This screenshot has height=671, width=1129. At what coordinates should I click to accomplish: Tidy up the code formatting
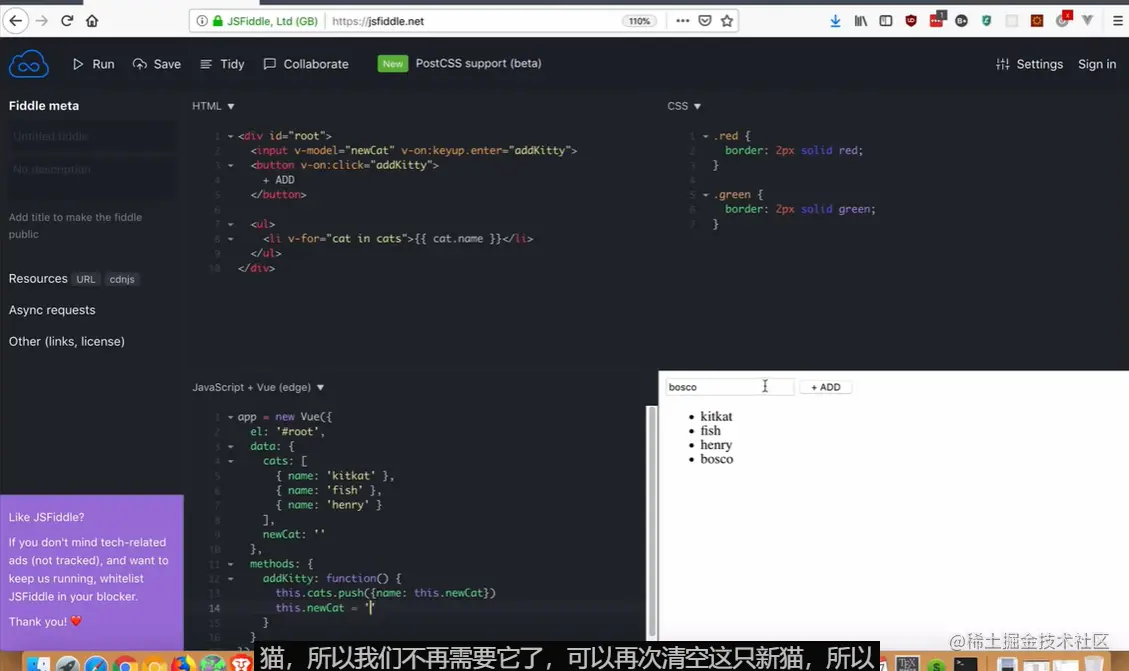click(222, 64)
